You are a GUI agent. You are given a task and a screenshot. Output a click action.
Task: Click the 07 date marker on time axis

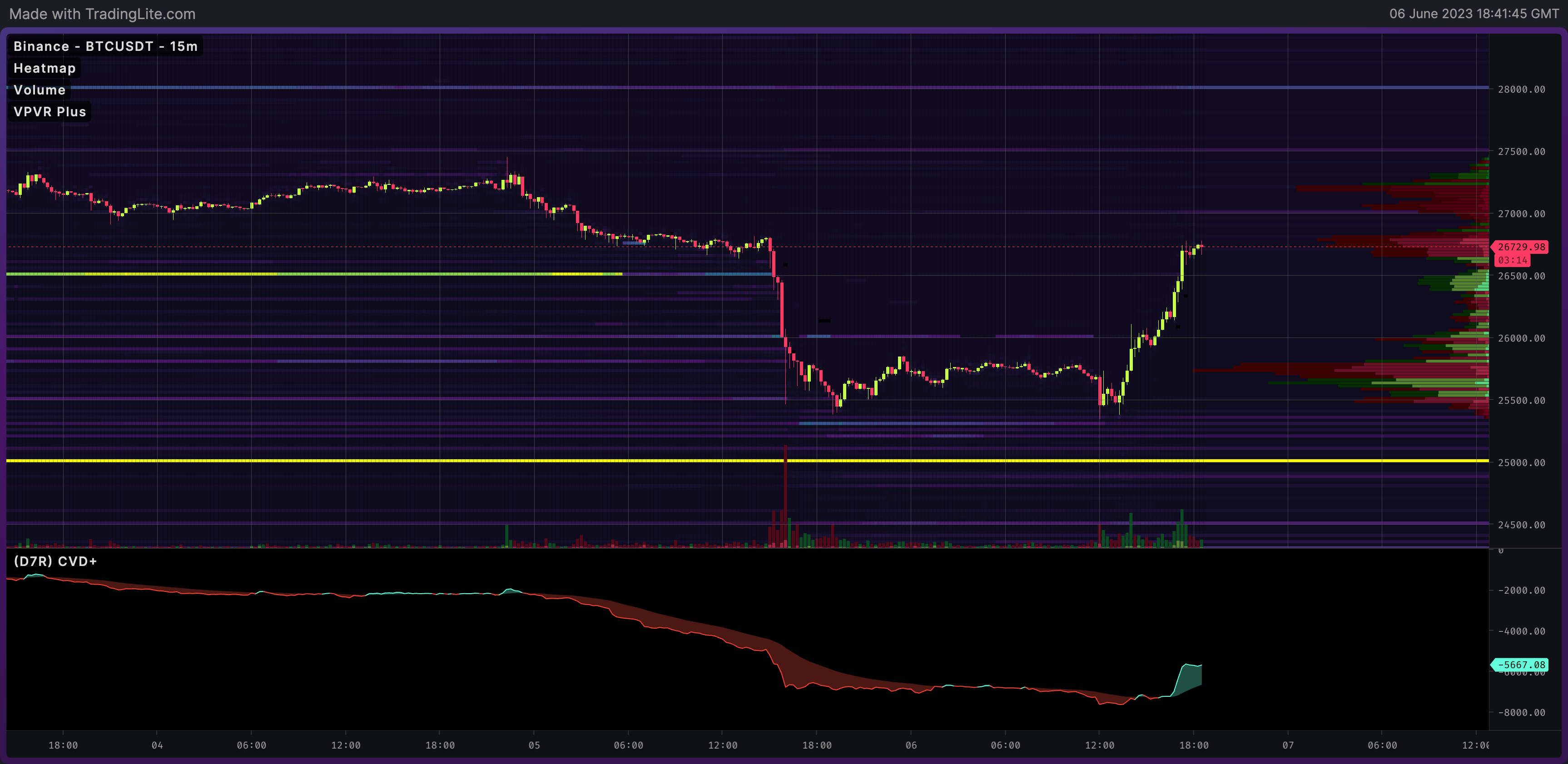tap(1288, 745)
